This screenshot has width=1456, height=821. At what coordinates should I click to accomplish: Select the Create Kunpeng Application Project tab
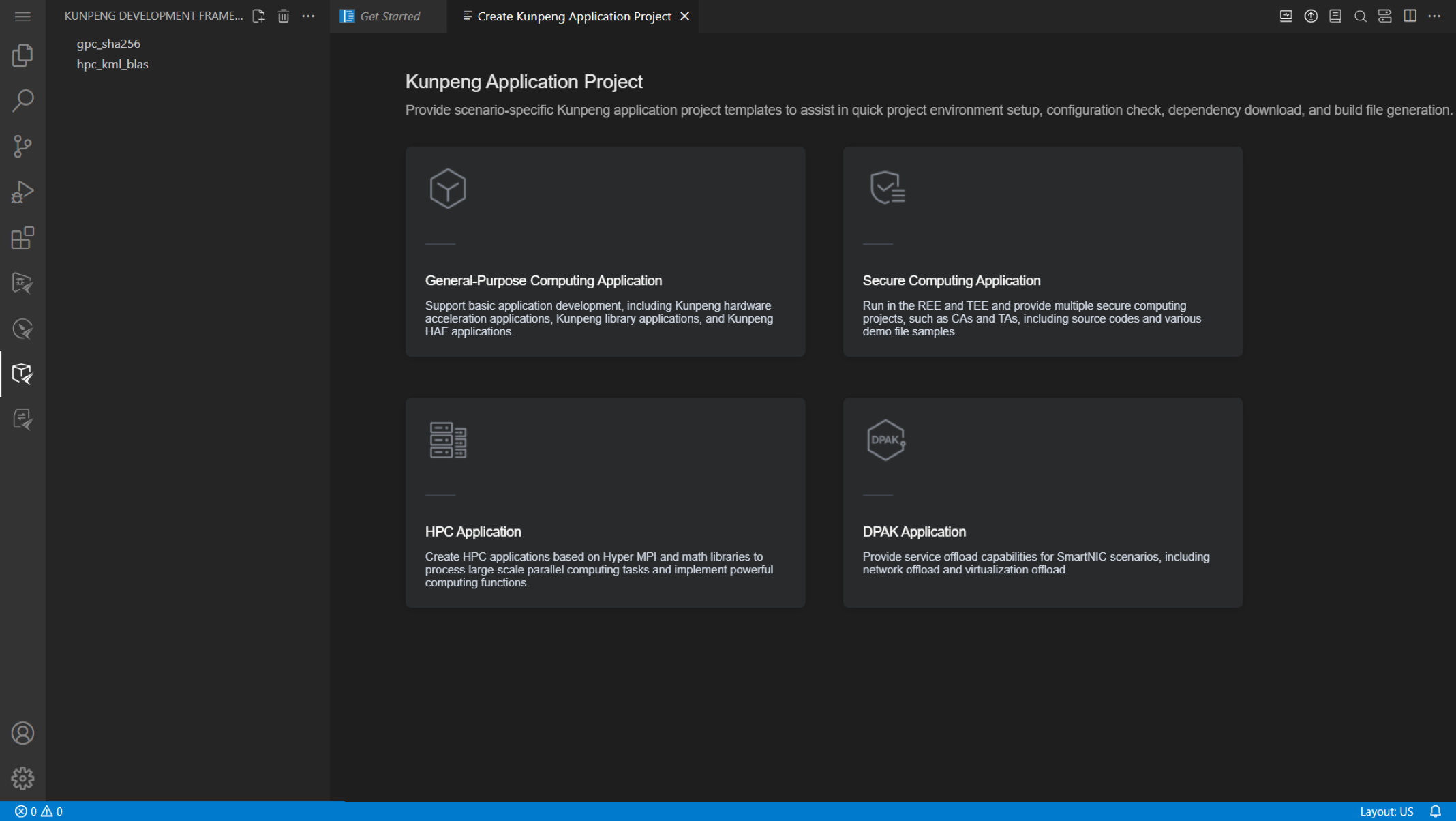(573, 16)
